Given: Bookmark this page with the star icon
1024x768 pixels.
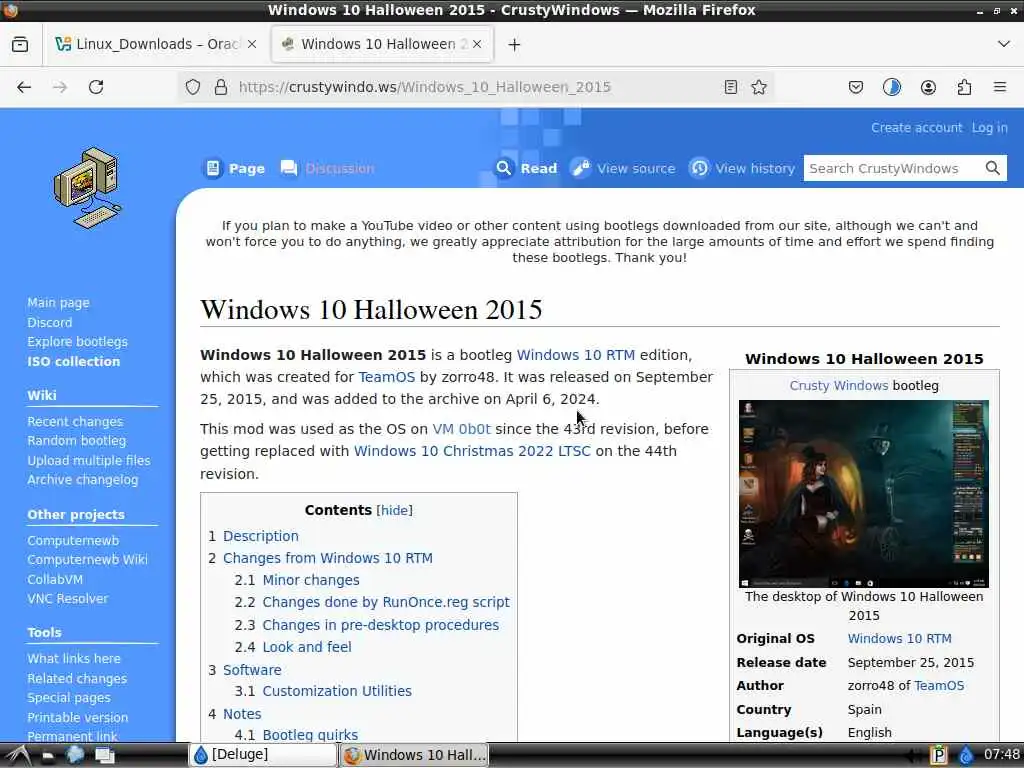Looking at the screenshot, I should [x=759, y=87].
